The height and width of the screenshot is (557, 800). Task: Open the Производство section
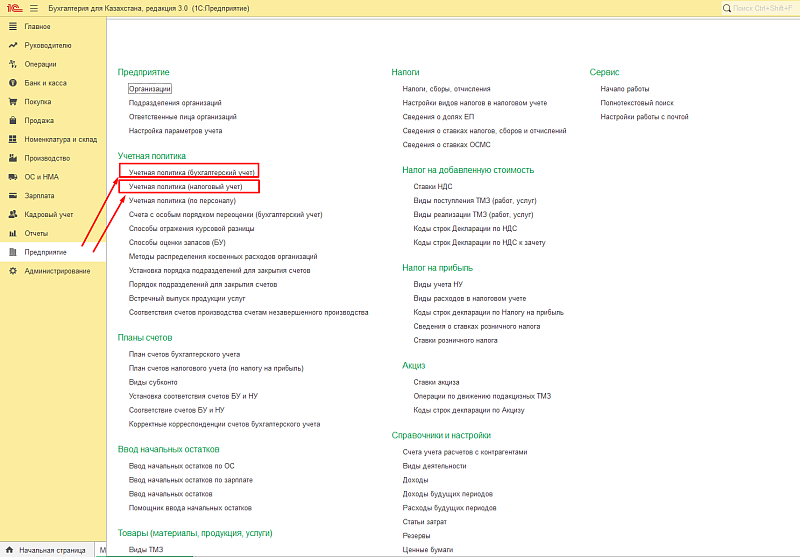(x=47, y=158)
